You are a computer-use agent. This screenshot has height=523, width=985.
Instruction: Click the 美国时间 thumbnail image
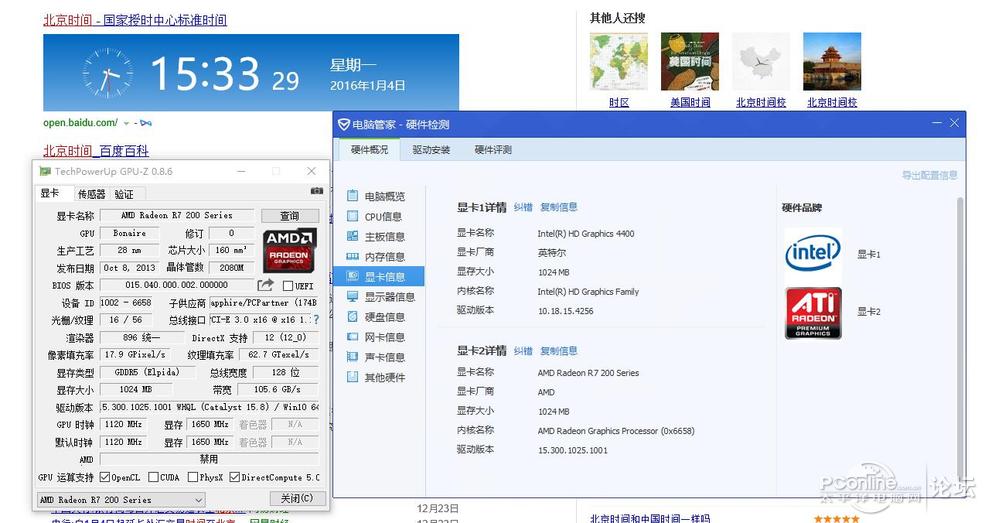[x=690, y=62]
